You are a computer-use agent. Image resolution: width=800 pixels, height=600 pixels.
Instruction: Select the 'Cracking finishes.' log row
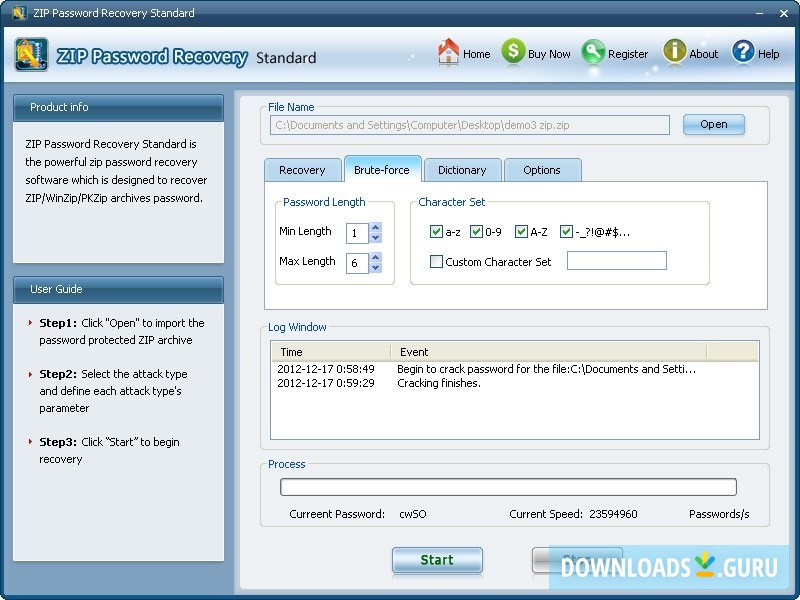pyautogui.click(x=514, y=383)
